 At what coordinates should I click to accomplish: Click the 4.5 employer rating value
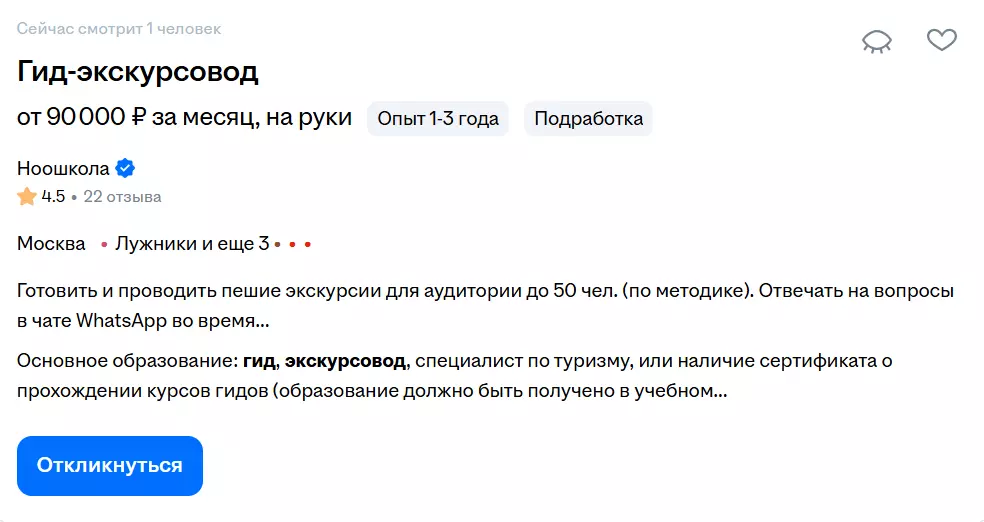(x=53, y=197)
